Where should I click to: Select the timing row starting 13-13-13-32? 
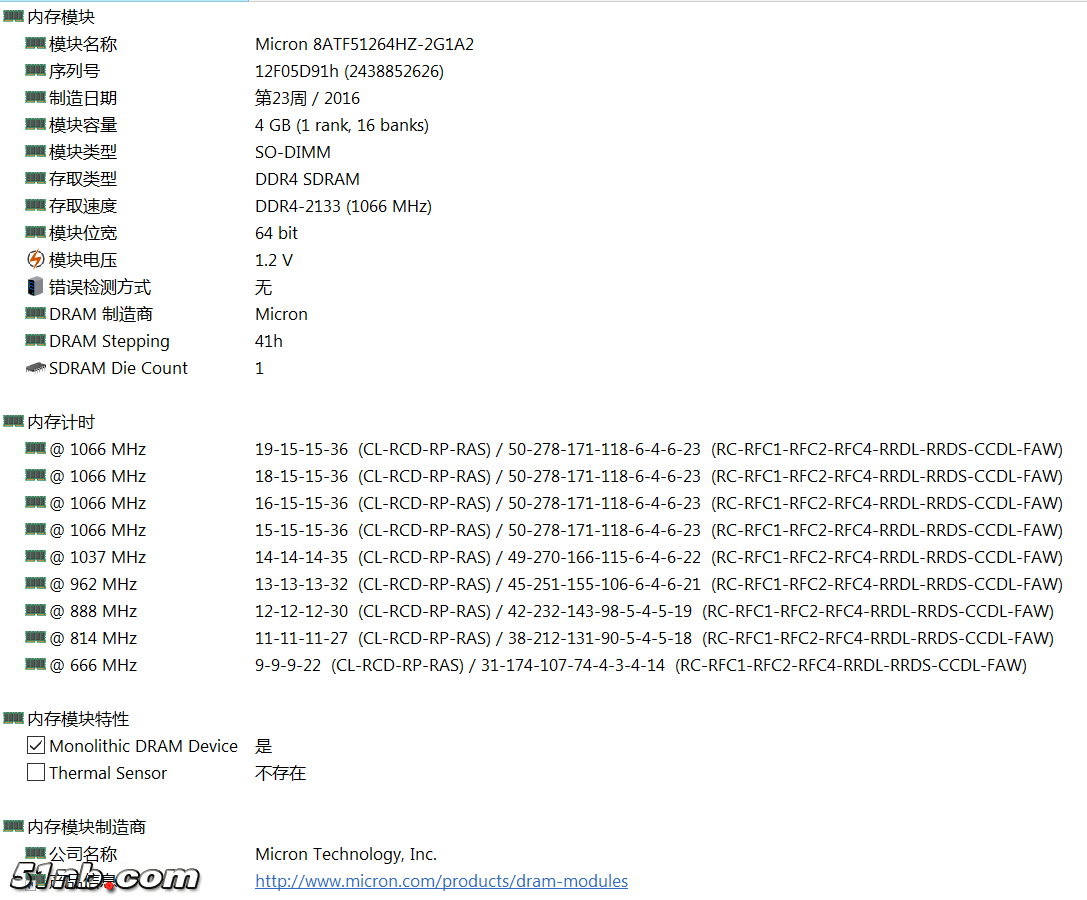click(x=659, y=585)
